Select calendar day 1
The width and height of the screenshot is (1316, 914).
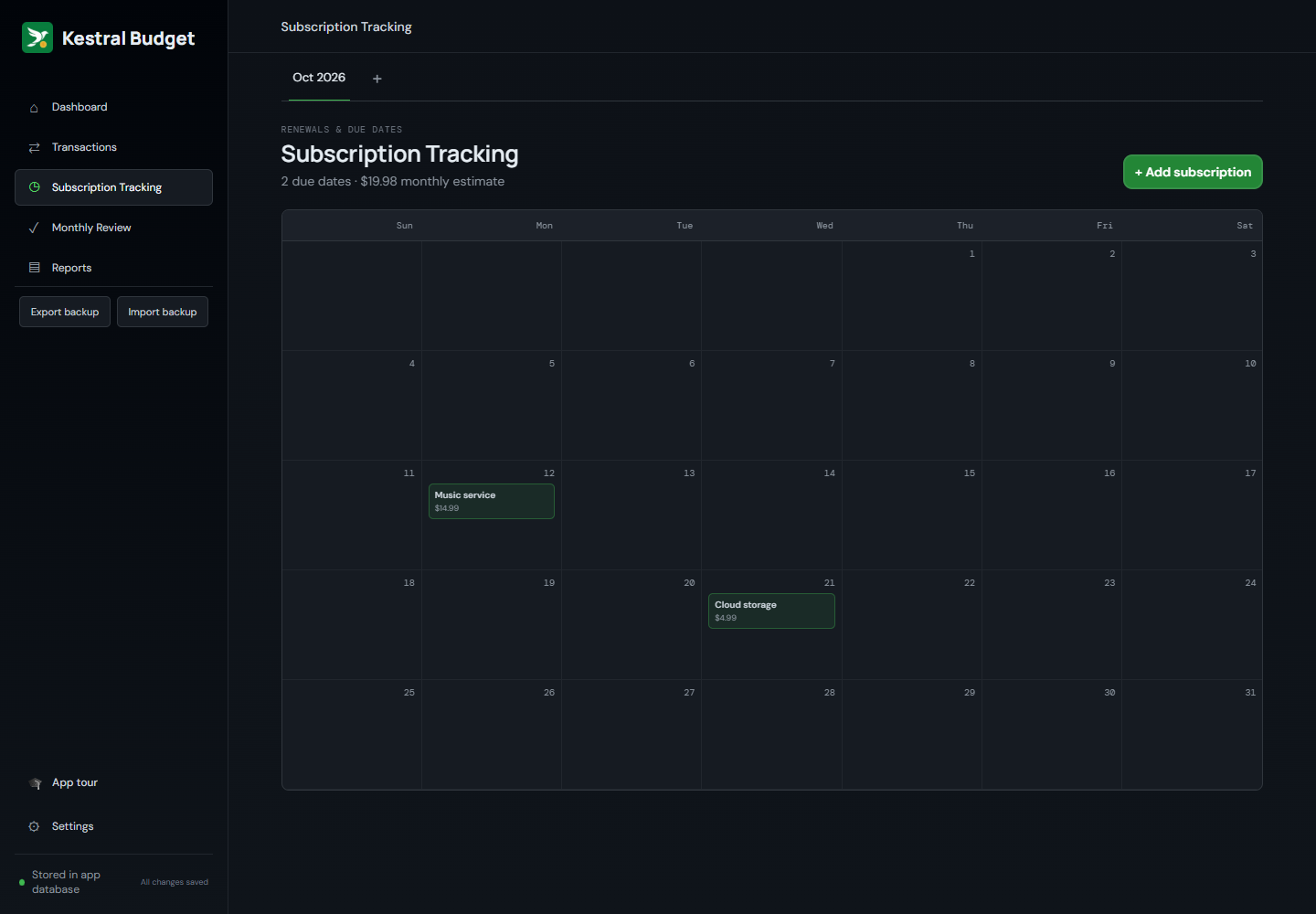[x=912, y=296]
